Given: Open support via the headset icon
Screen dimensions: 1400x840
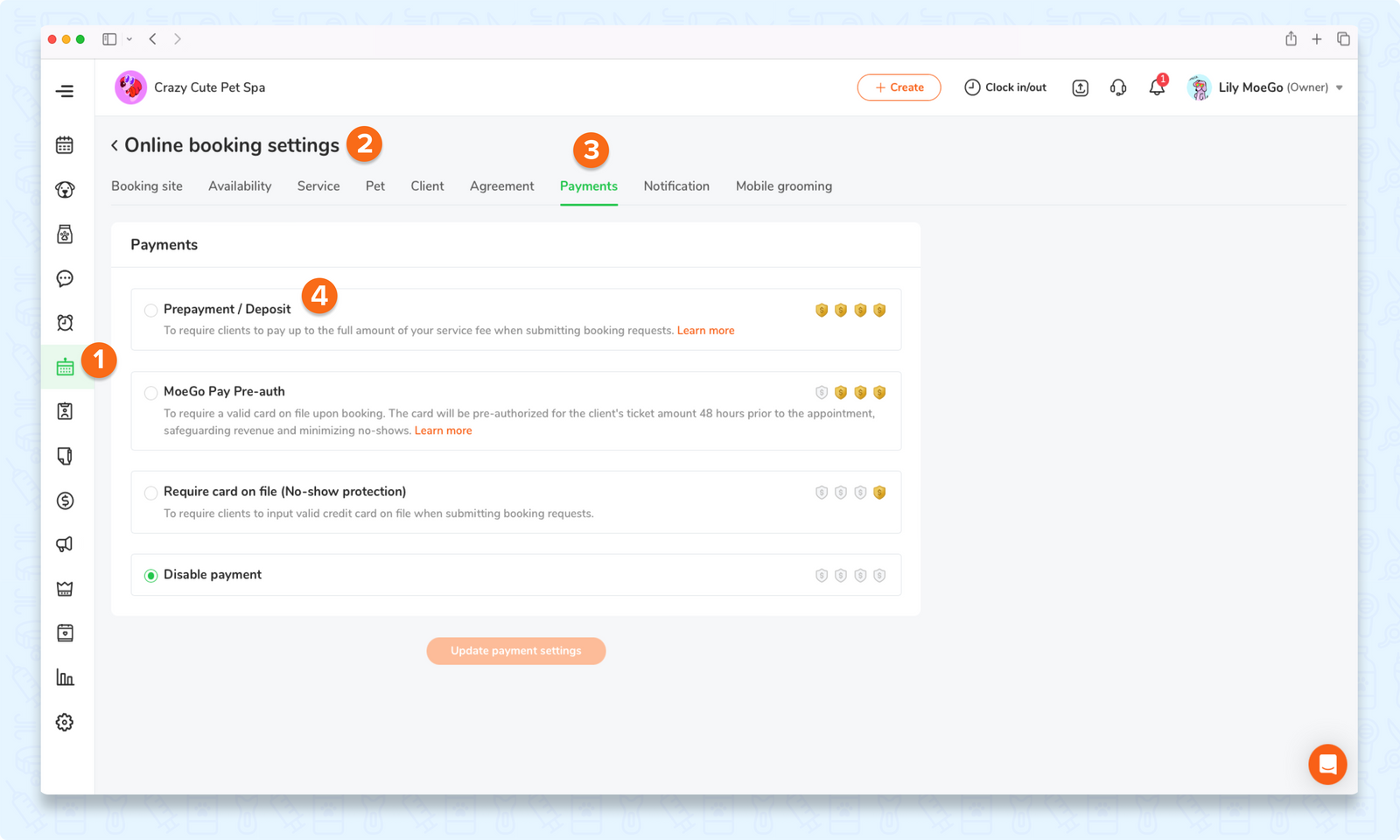Looking at the screenshot, I should [1118, 87].
